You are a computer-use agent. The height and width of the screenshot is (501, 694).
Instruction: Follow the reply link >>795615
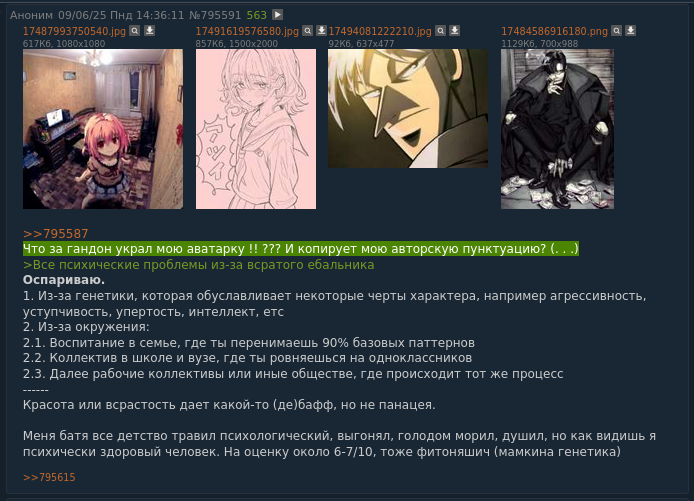pos(49,477)
